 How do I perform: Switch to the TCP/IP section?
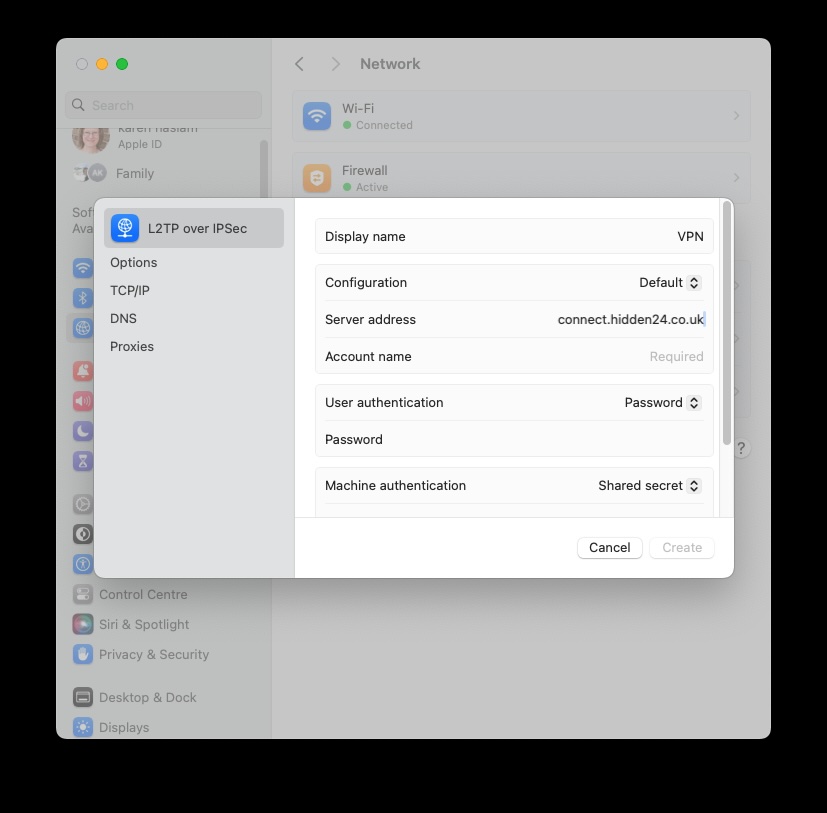pos(130,290)
